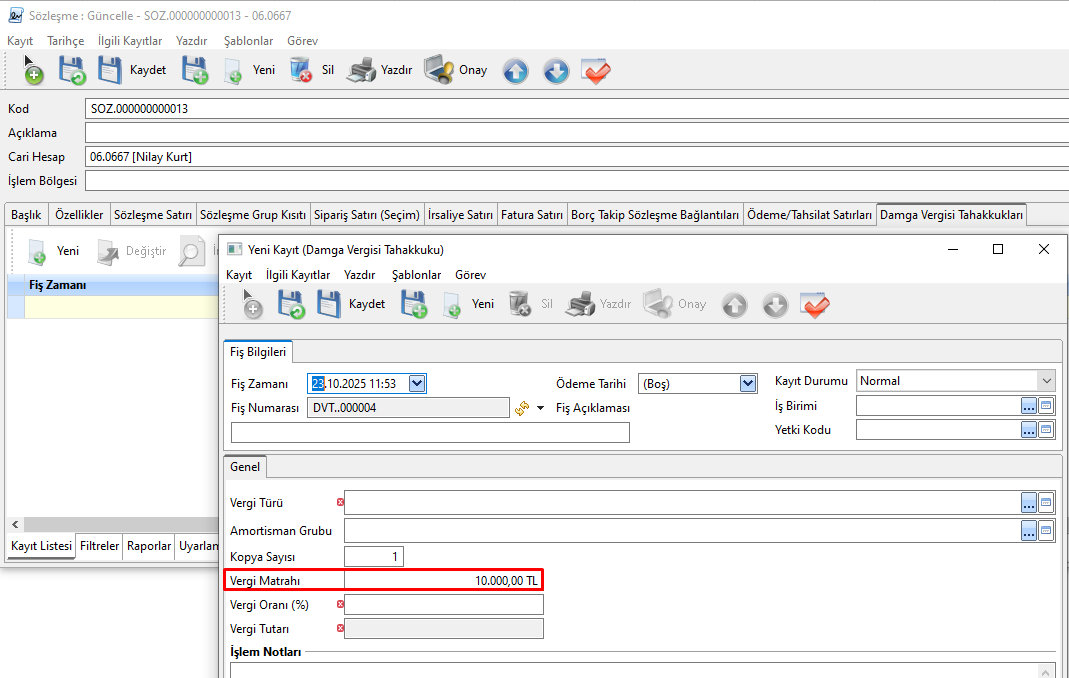Switch to the Sözleşme Satırı tab
This screenshot has width=1069, height=678.
tap(152, 215)
